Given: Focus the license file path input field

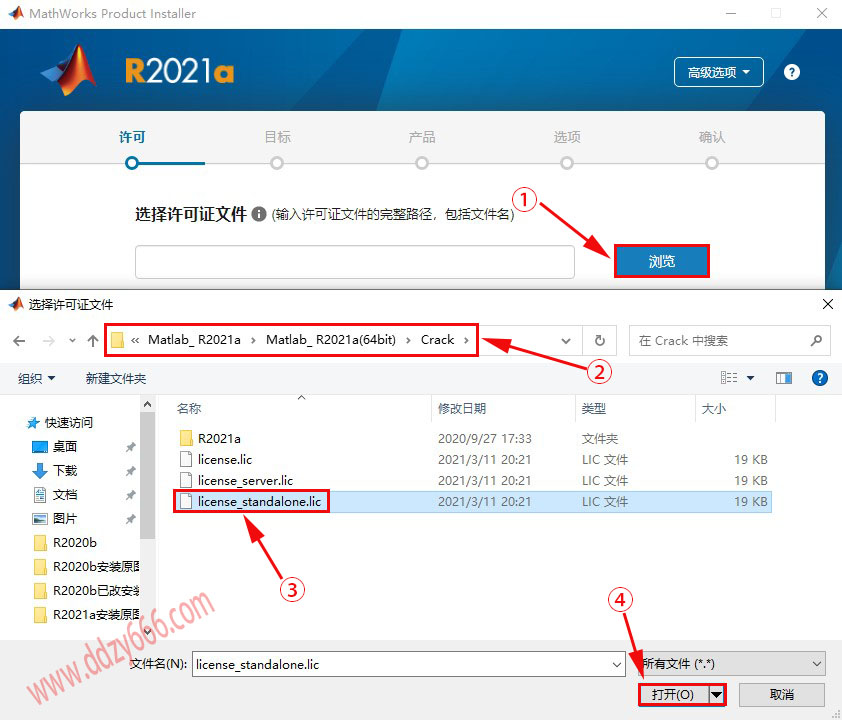Looking at the screenshot, I should (x=355, y=262).
